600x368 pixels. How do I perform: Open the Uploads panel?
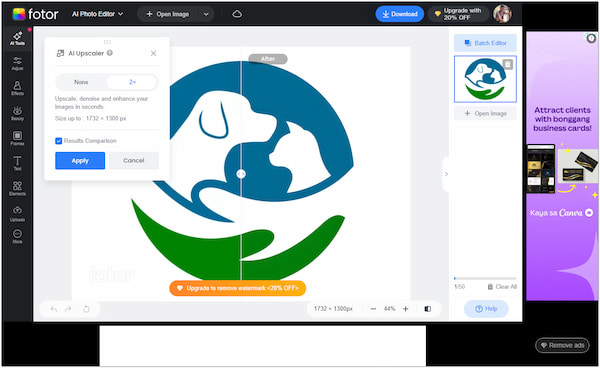[x=17, y=214]
